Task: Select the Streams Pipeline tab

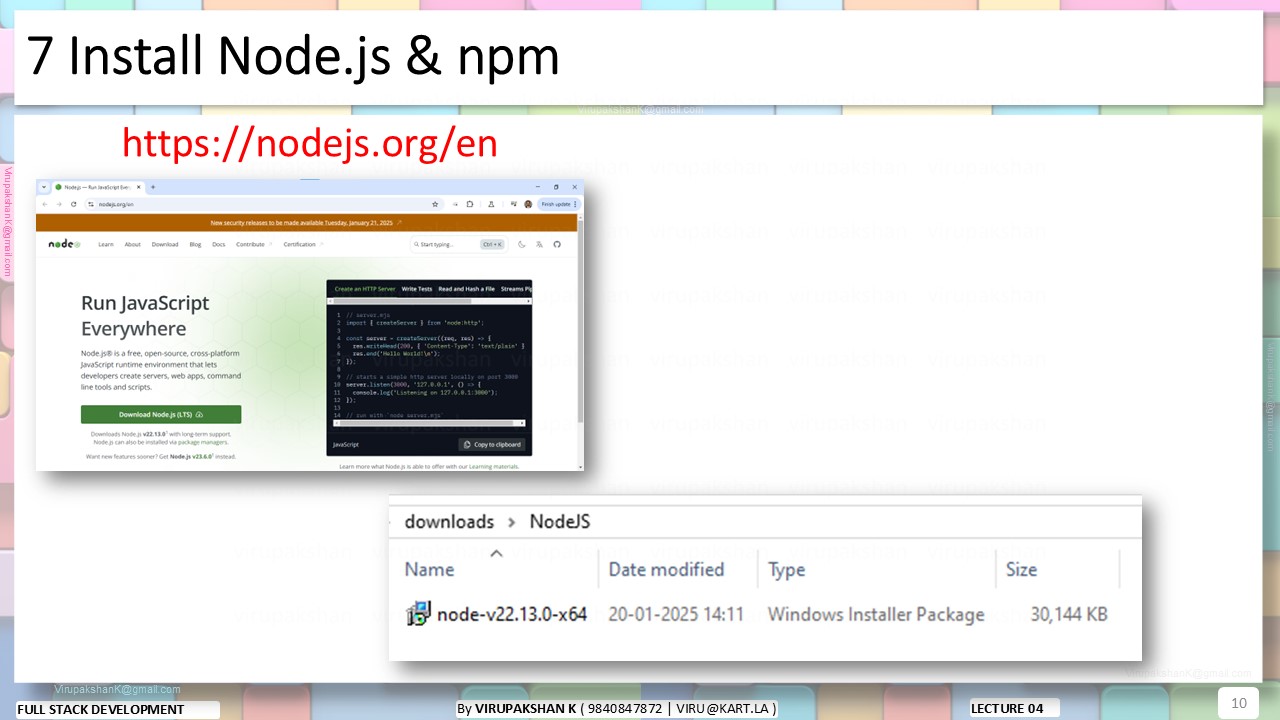Action: [516, 289]
